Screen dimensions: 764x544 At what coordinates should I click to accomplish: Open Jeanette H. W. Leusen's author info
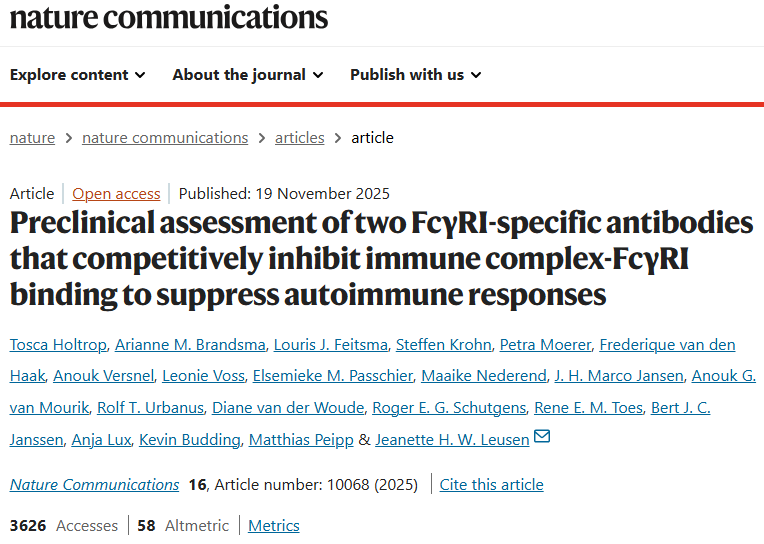(452, 440)
